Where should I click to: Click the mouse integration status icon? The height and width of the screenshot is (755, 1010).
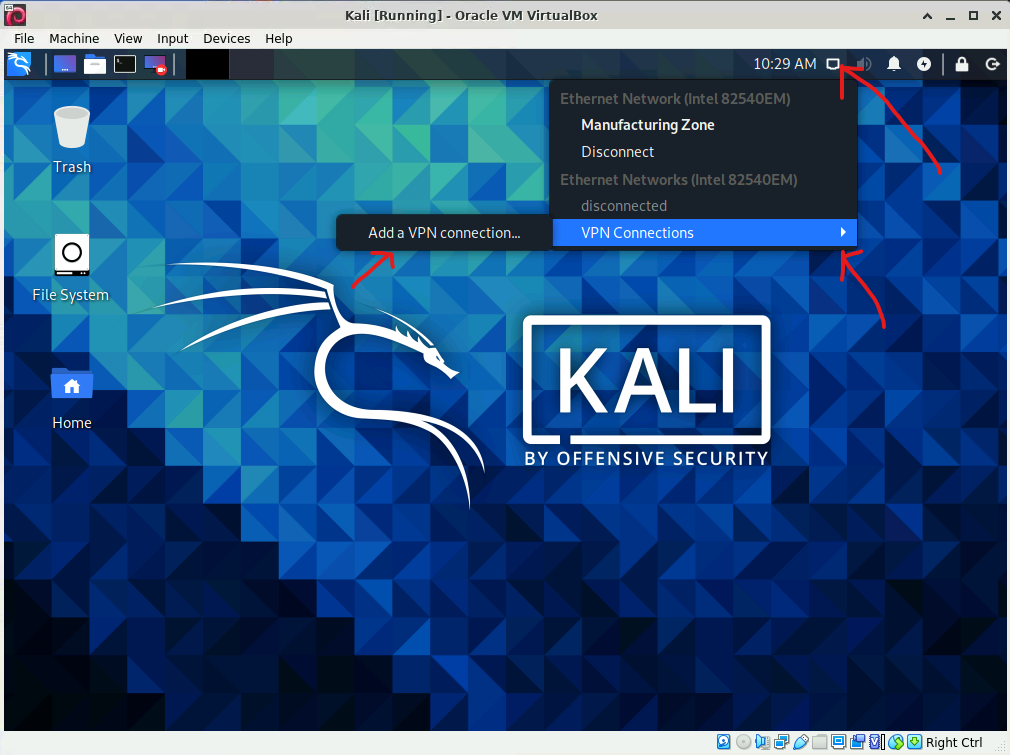pos(896,742)
